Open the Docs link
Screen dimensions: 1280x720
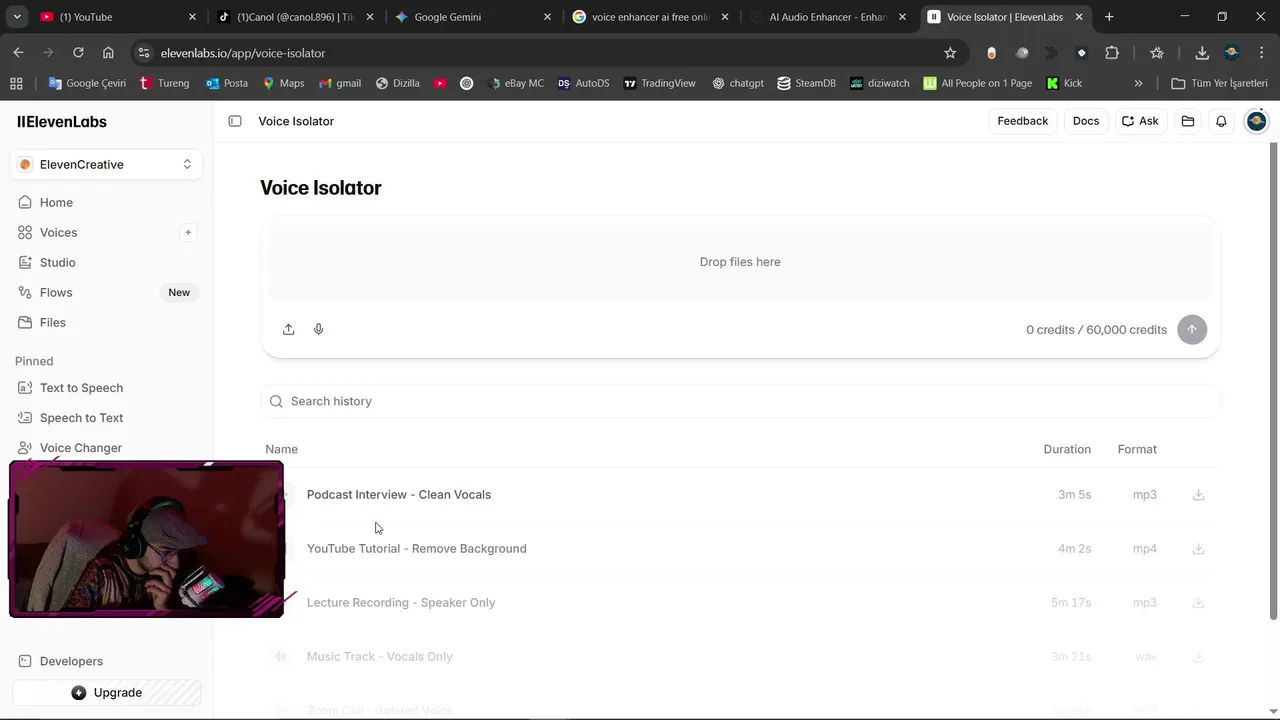pyautogui.click(x=1086, y=121)
